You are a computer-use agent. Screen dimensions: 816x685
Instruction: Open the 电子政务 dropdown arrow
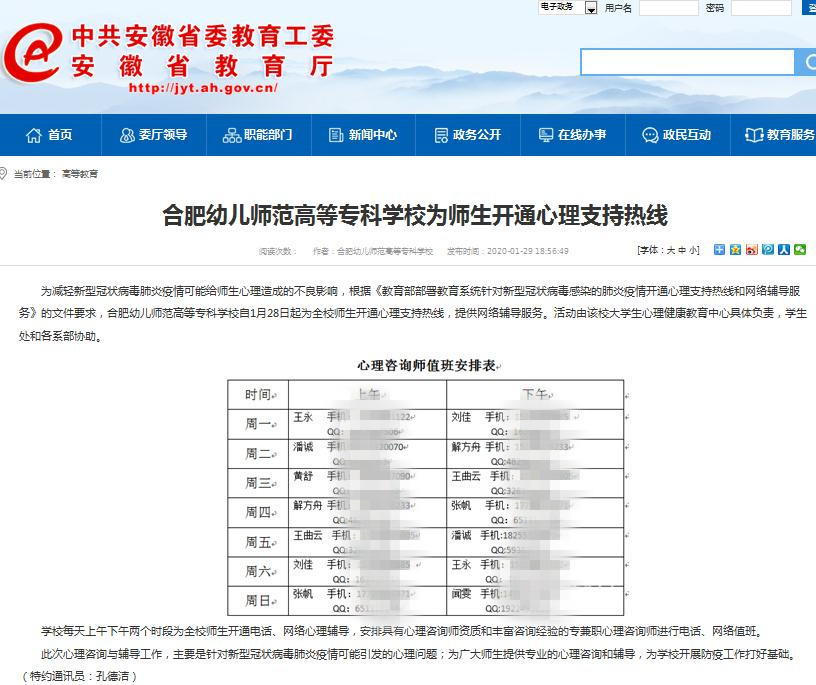tap(591, 8)
